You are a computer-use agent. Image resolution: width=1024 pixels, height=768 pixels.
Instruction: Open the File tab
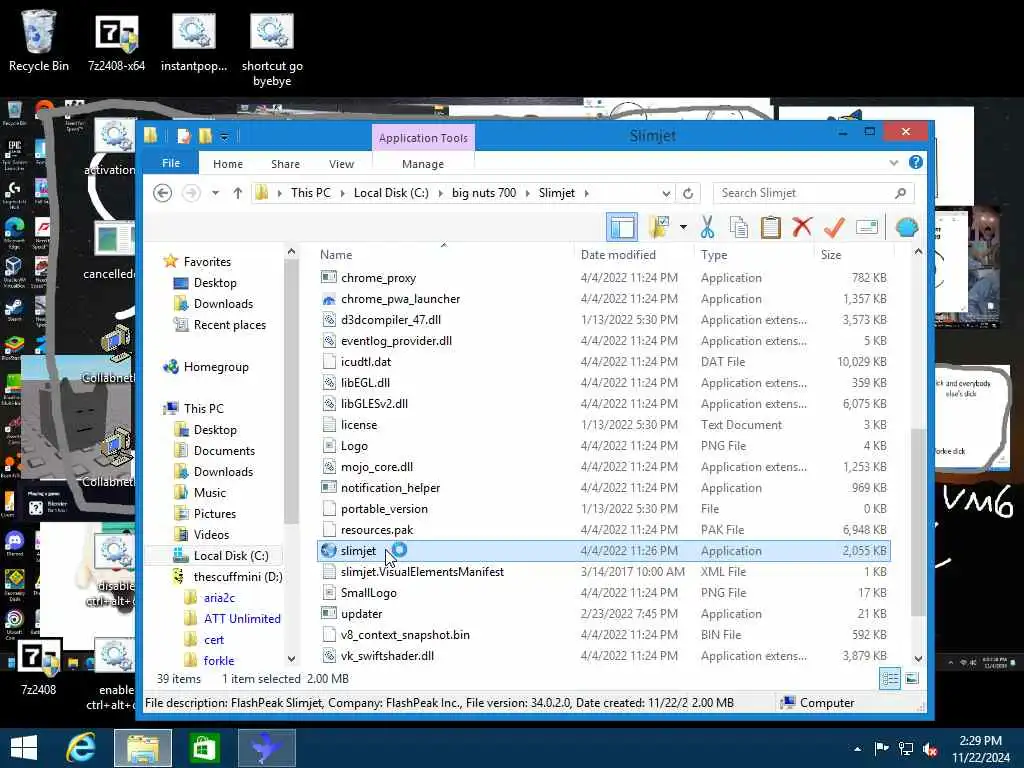[170, 163]
